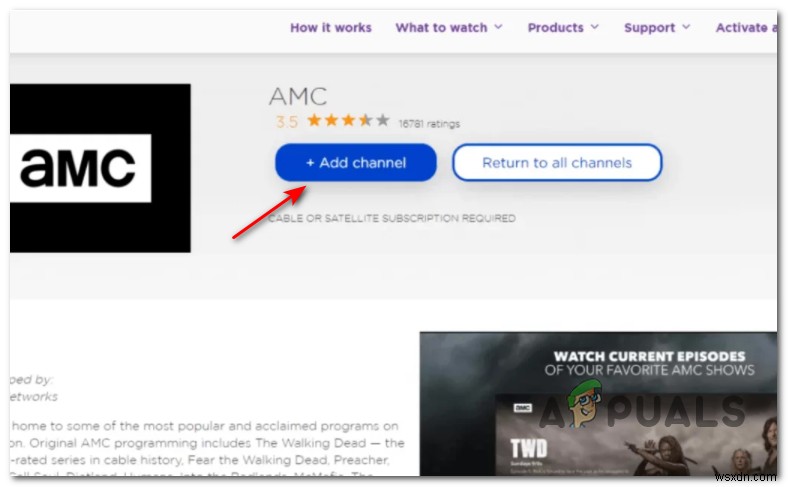Open the Watch Current Episodes screenshot

[x=598, y=404]
